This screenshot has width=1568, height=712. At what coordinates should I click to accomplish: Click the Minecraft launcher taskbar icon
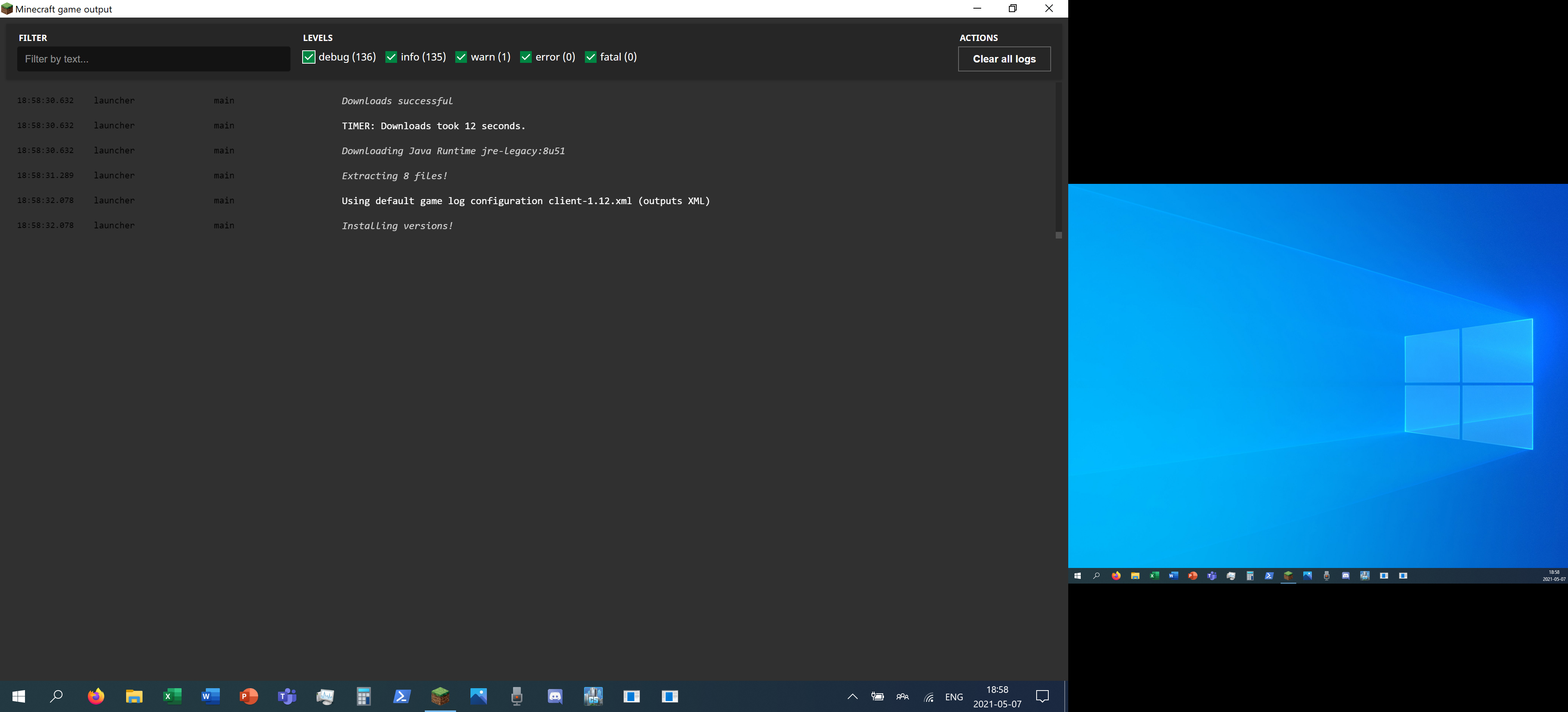click(x=440, y=696)
